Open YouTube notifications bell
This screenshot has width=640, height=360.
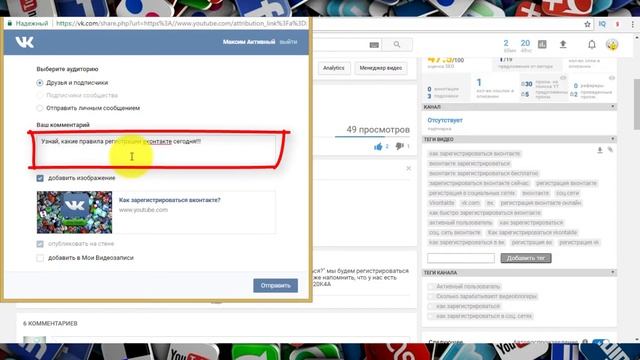click(x=591, y=44)
